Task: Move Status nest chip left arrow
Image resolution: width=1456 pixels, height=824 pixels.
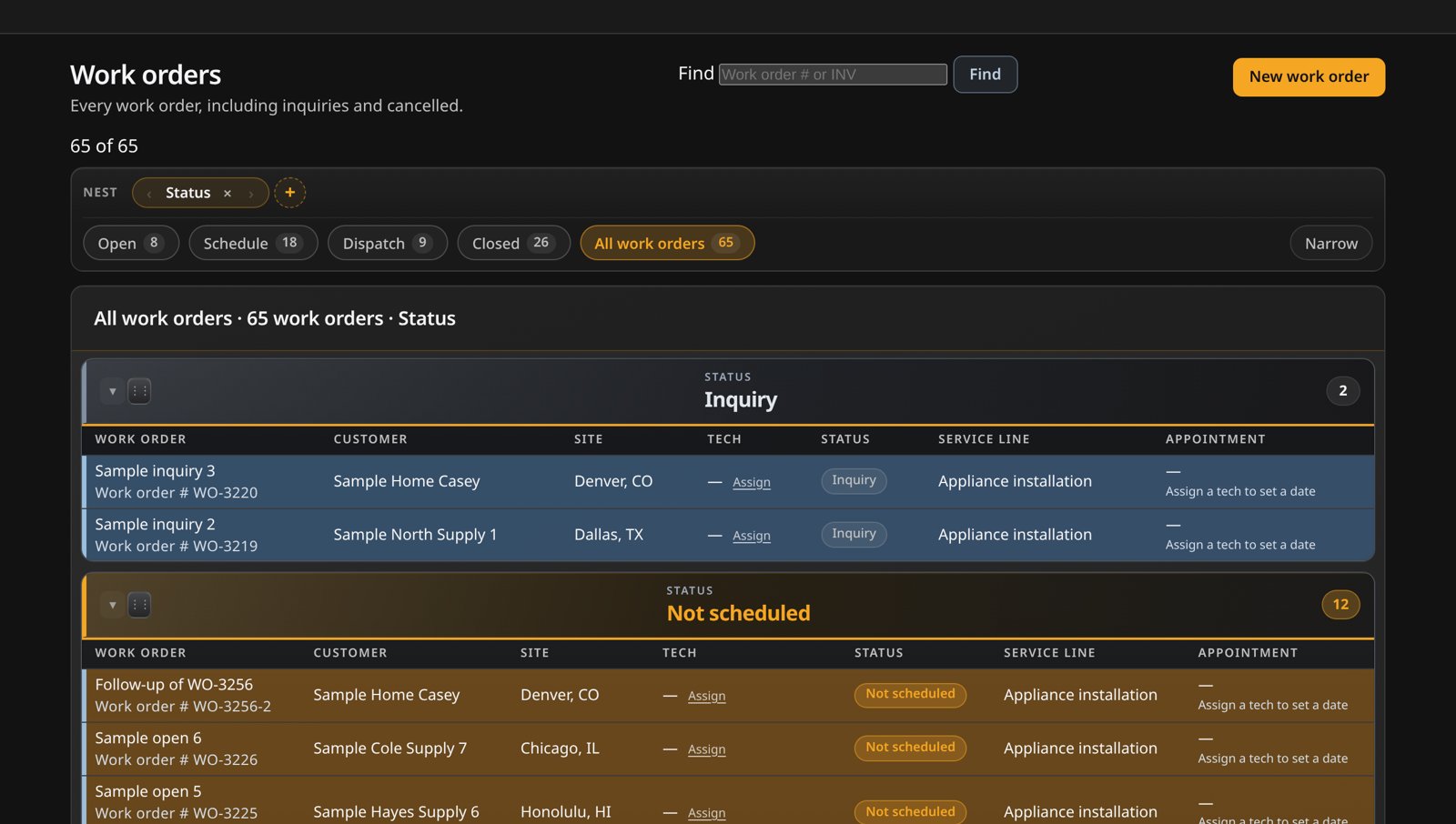Action: [149, 193]
